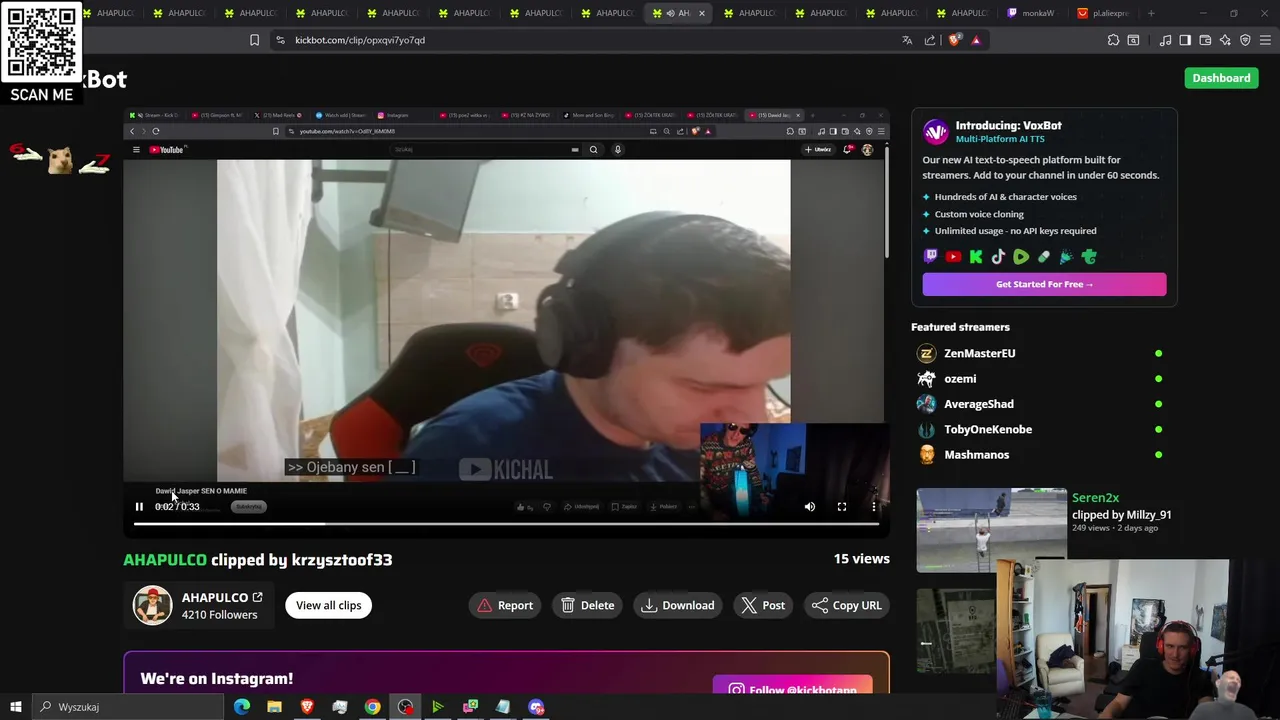Open OBS Studio from taskbar
1280x720 pixels.
pos(405,707)
